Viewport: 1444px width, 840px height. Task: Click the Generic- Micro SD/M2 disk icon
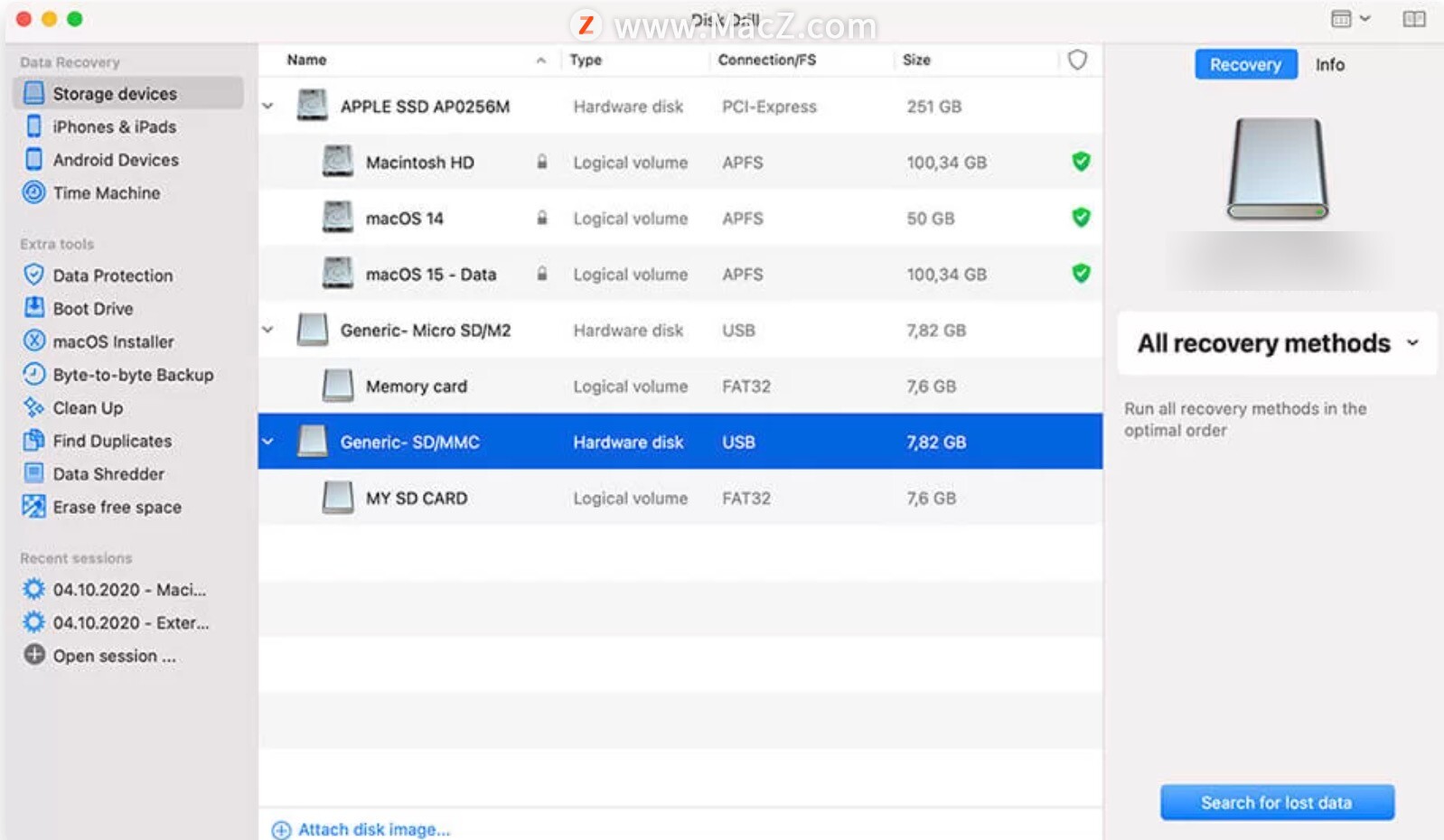click(x=313, y=330)
